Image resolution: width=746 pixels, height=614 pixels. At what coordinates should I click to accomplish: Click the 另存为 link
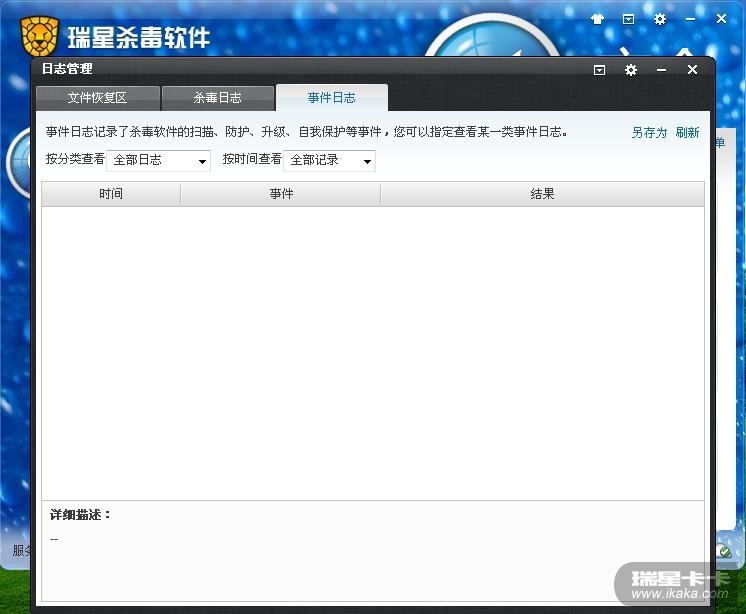pyautogui.click(x=649, y=132)
